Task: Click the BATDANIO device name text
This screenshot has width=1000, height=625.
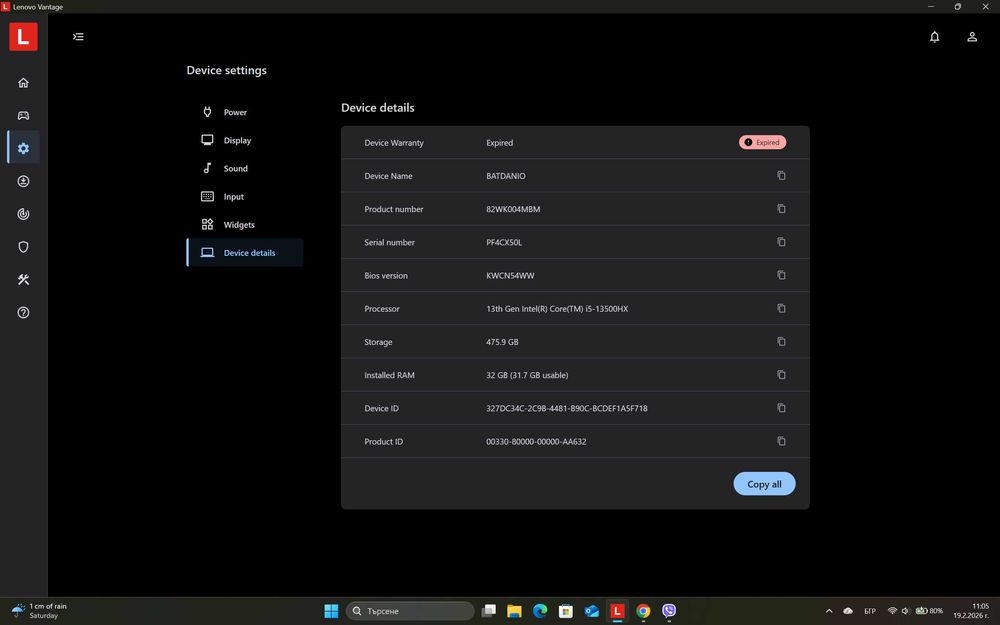Action: 506,176
